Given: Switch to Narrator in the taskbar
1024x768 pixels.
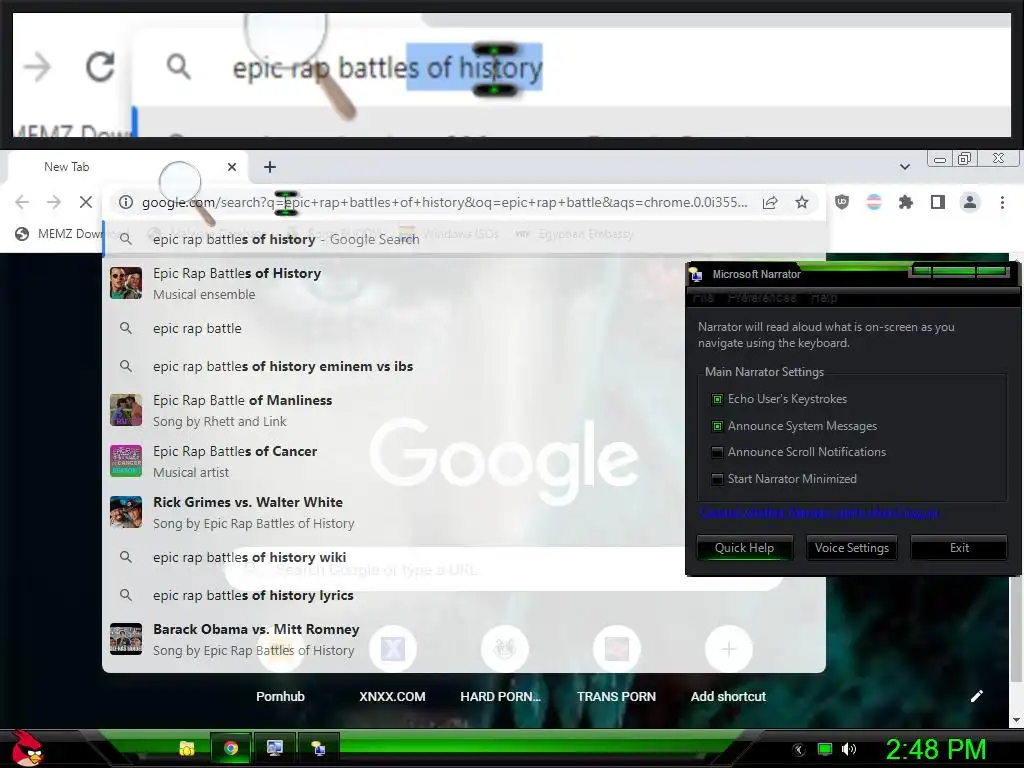Looking at the screenshot, I should 319,748.
